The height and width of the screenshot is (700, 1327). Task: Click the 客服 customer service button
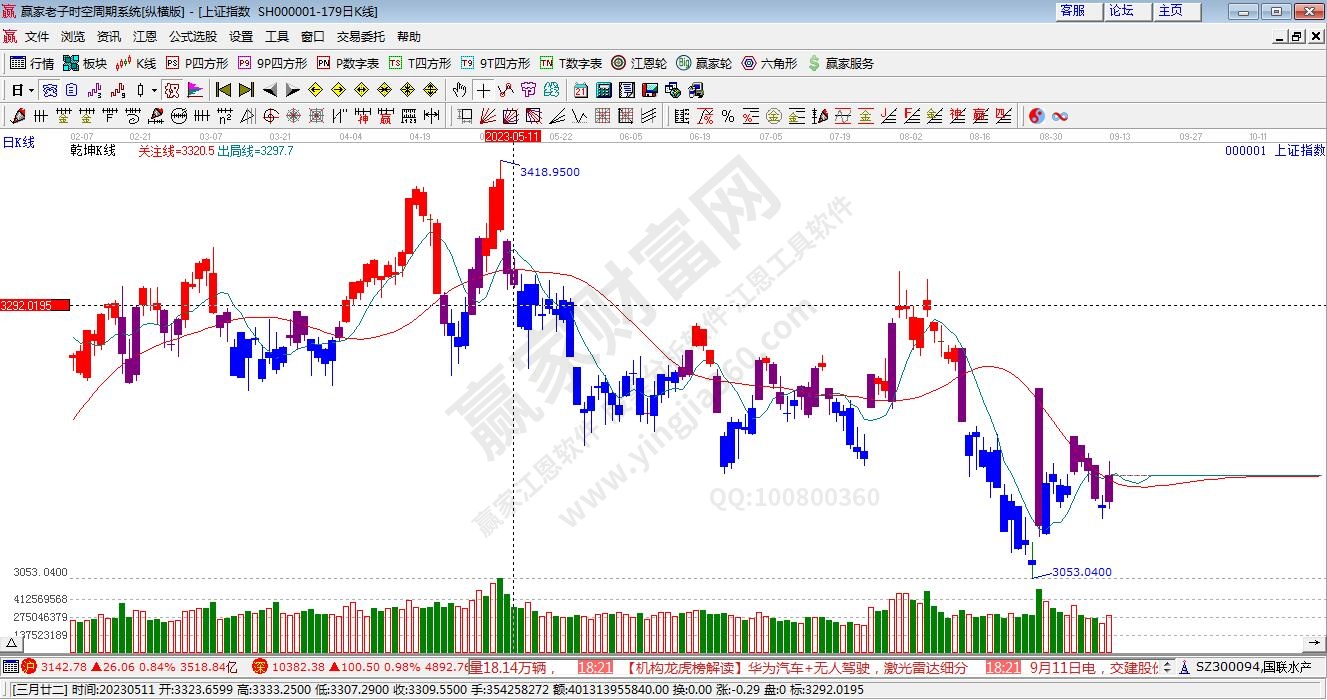pyautogui.click(x=1073, y=11)
